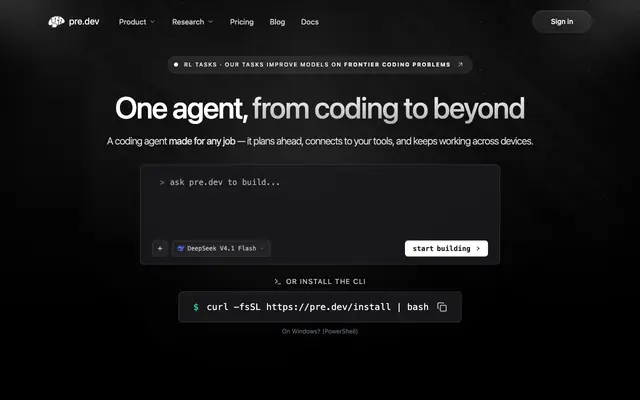This screenshot has width=640, height=400.
Task: Click the Sign in button
Action: point(562,22)
